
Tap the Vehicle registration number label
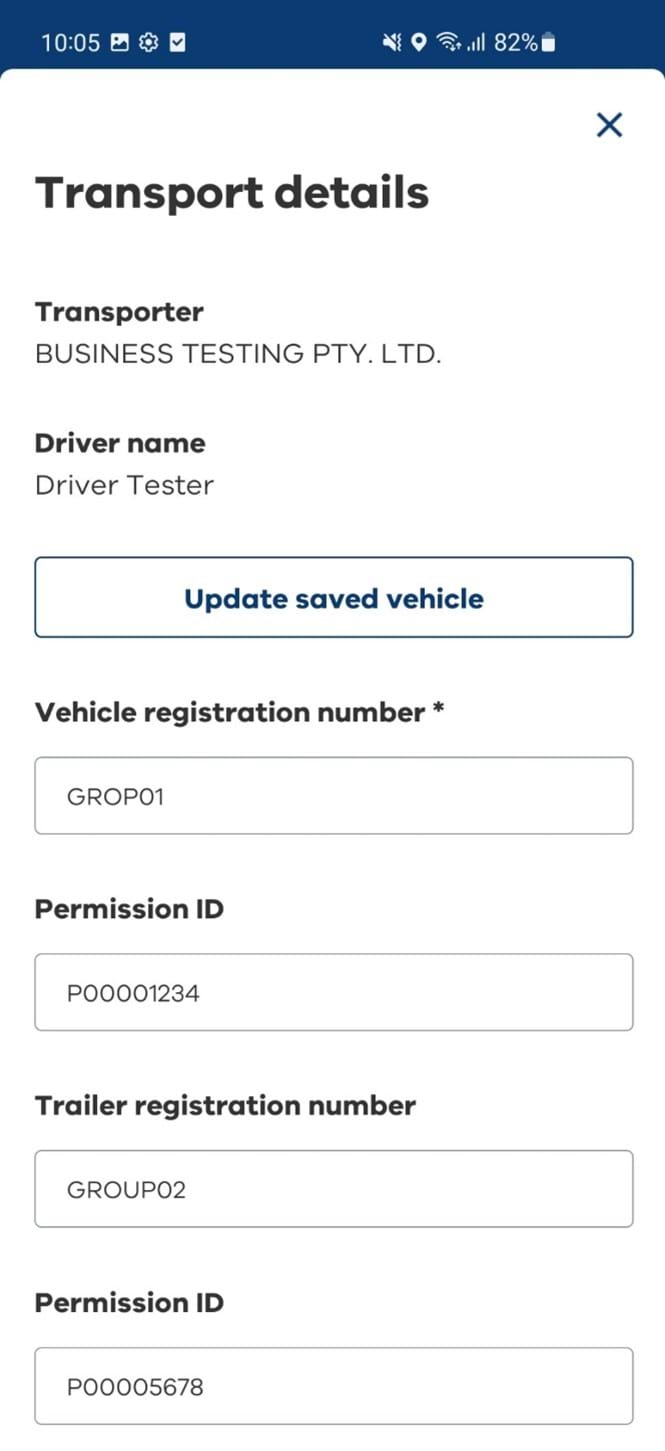point(239,712)
